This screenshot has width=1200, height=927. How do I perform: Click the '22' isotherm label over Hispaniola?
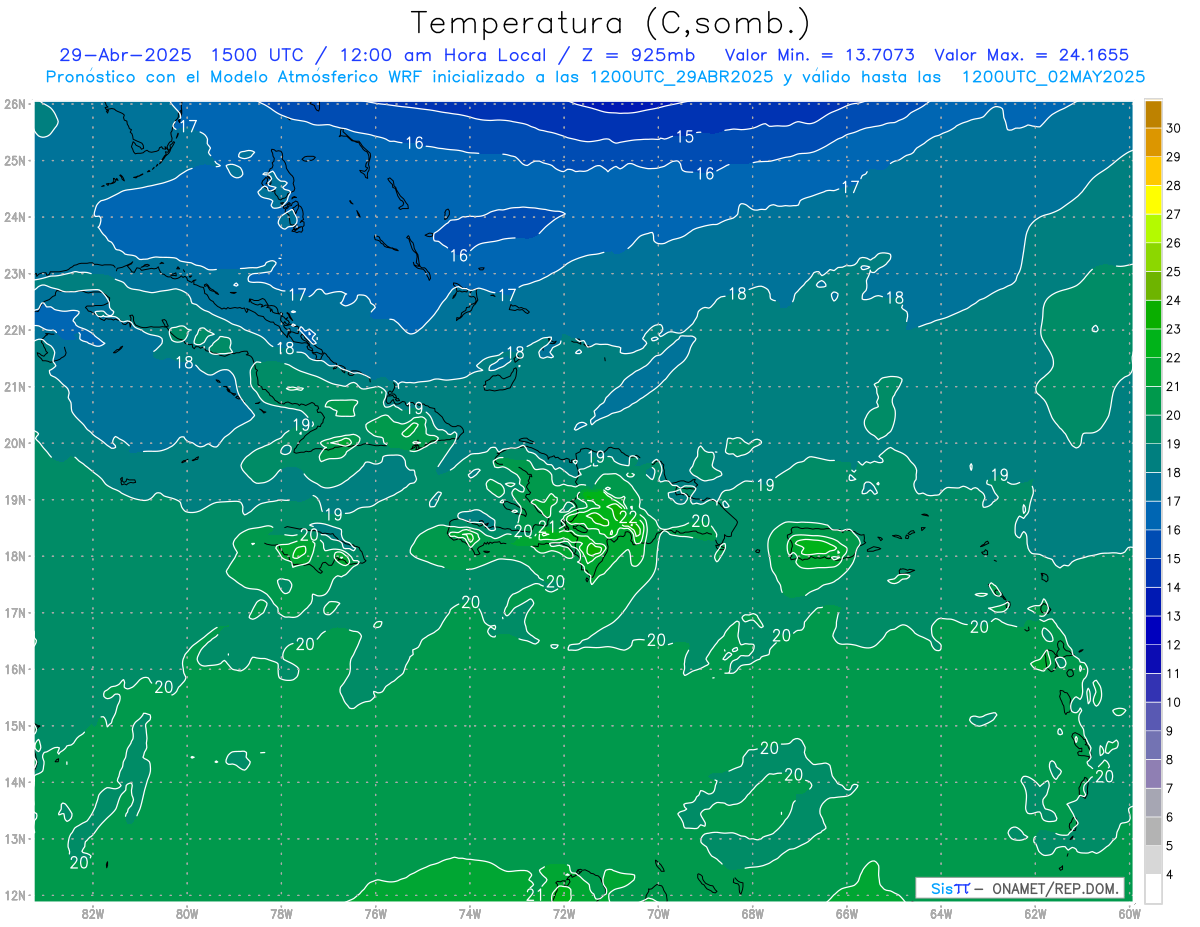tap(628, 517)
